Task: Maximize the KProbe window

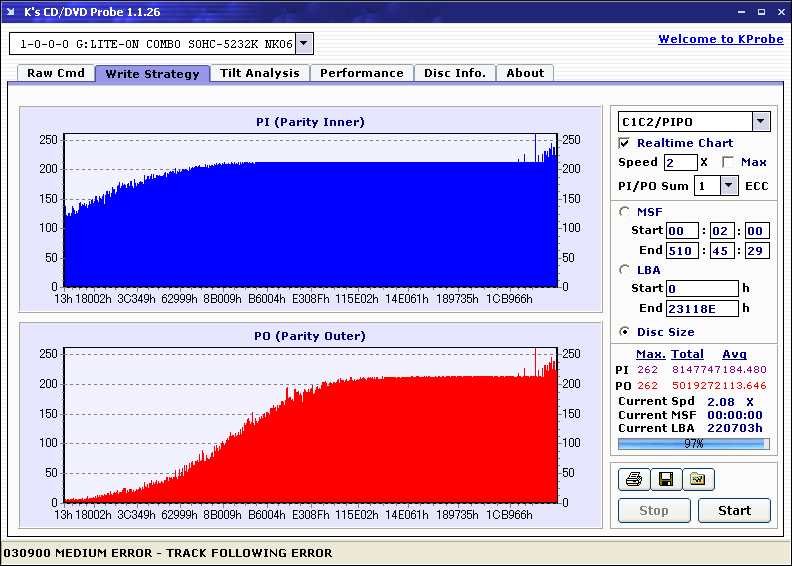Action: point(761,12)
